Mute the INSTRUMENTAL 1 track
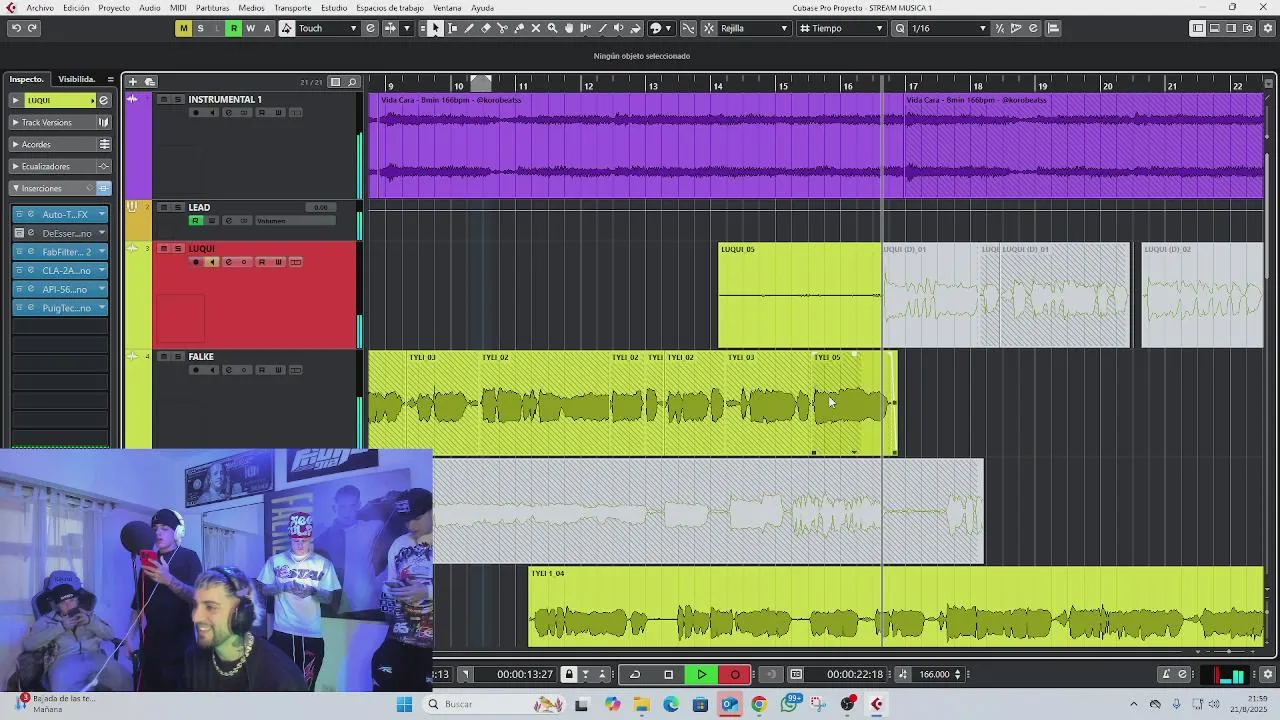Image resolution: width=1280 pixels, height=720 pixels. pyautogui.click(x=164, y=99)
